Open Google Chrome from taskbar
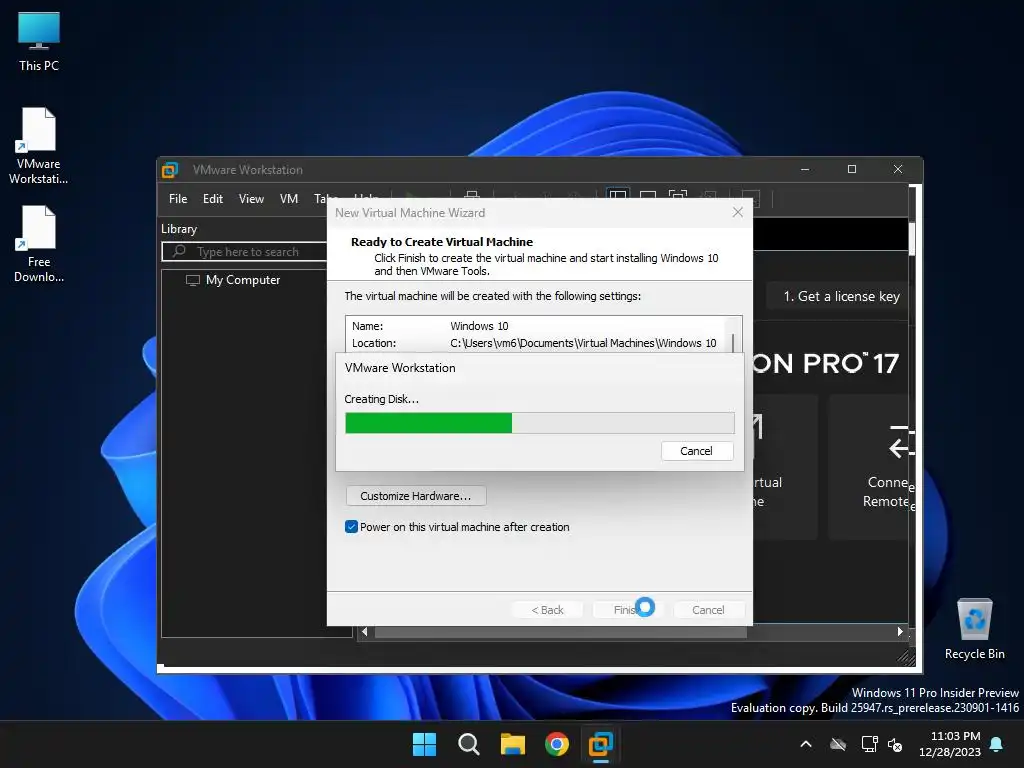Screen dimensions: 1024x768 click(556, 744)
